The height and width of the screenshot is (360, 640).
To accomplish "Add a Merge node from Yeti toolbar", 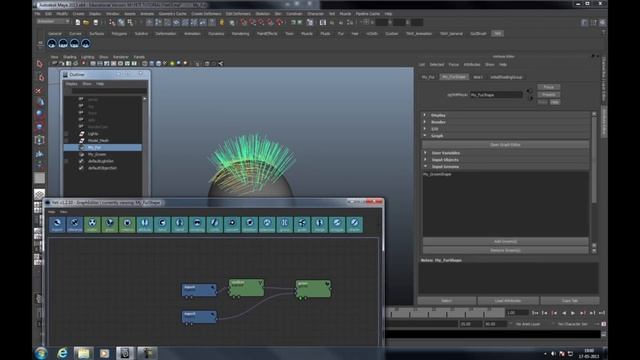I will coord(320,224).
